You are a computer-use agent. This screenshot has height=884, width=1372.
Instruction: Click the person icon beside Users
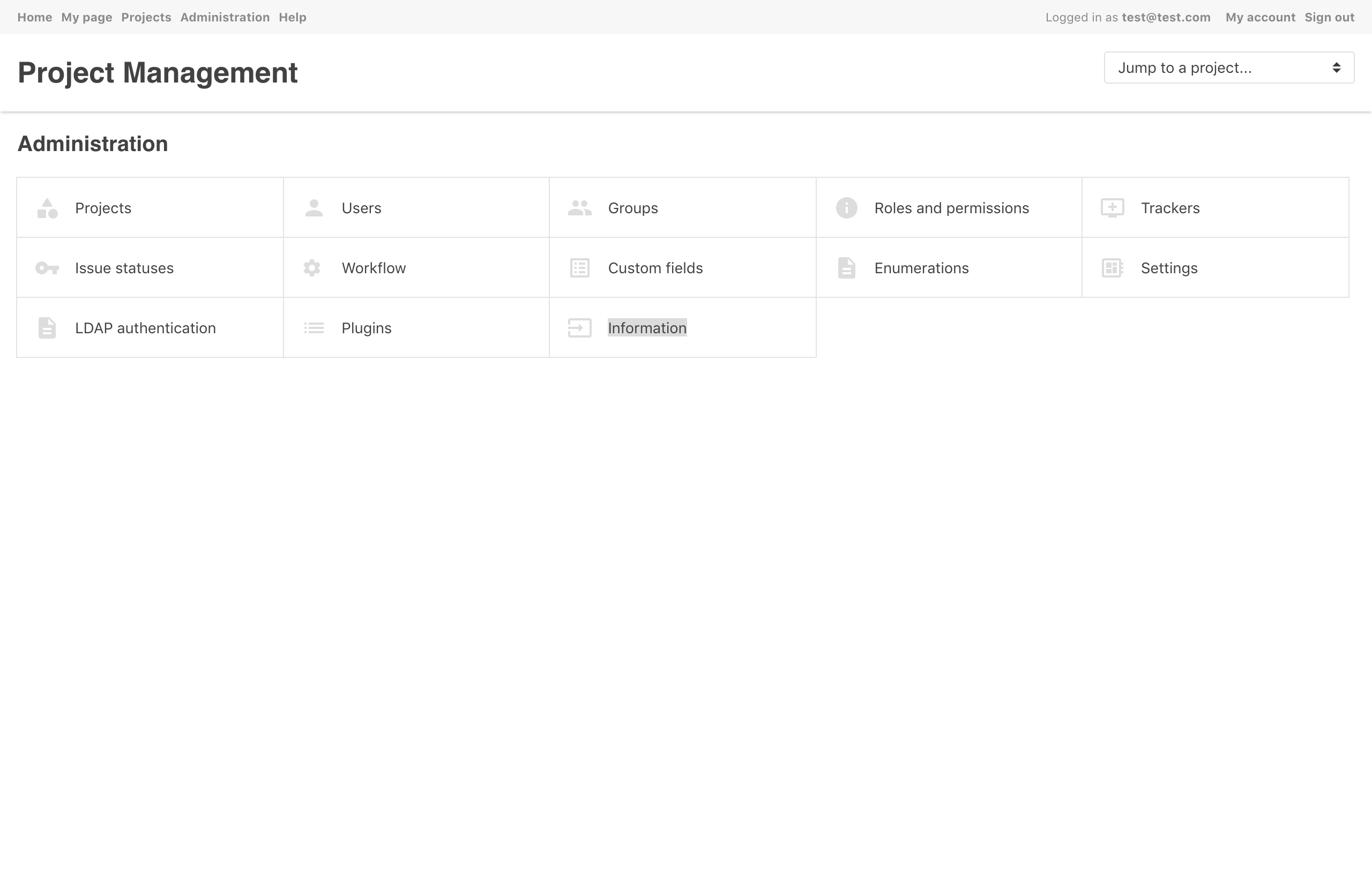[314, 208]
